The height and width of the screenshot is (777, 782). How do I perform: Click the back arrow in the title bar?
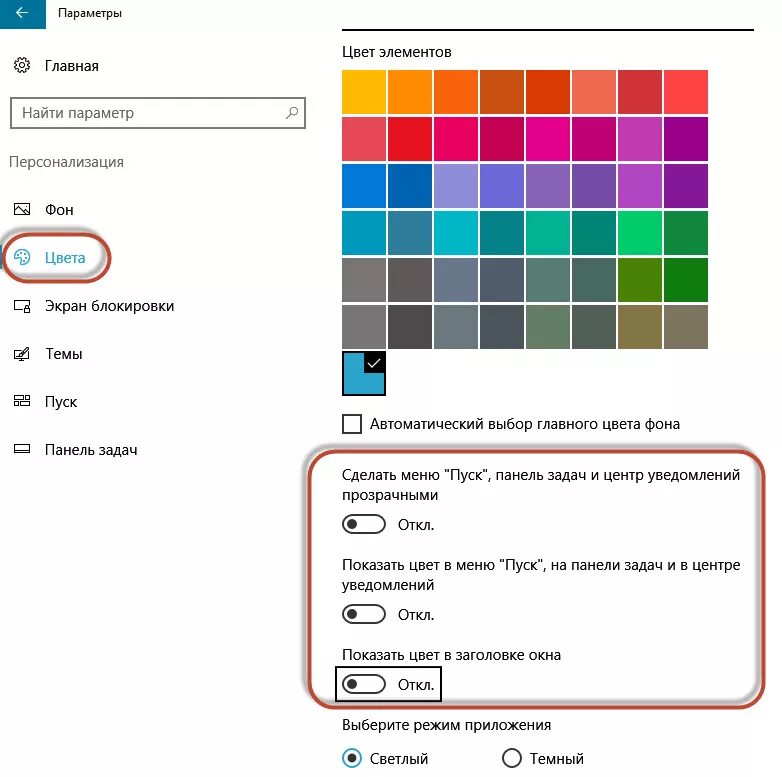[x=22, y=14]
